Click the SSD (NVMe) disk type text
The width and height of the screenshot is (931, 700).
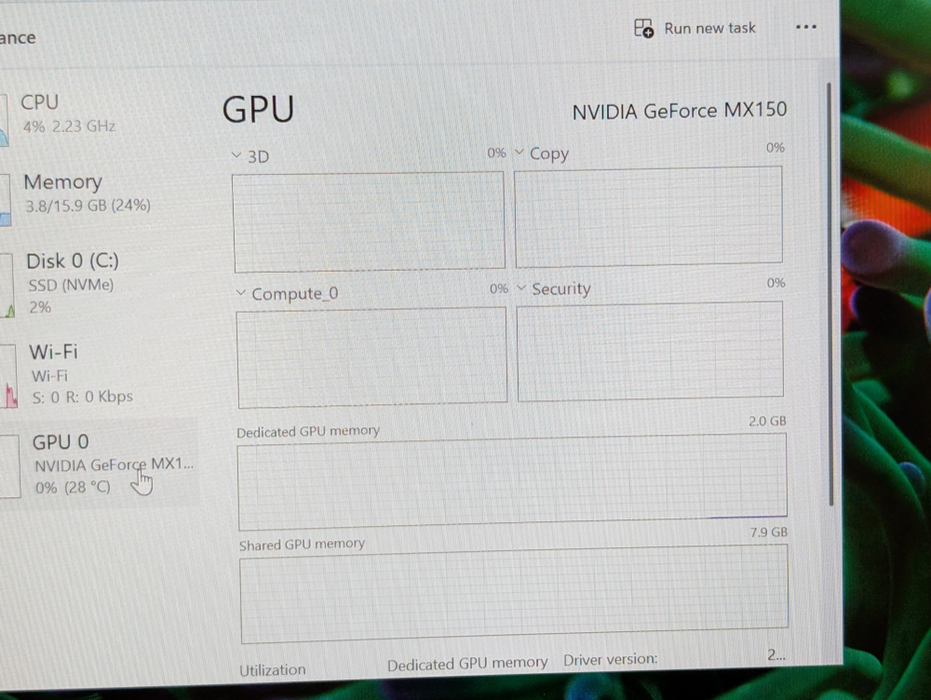(x=71, y=285)
